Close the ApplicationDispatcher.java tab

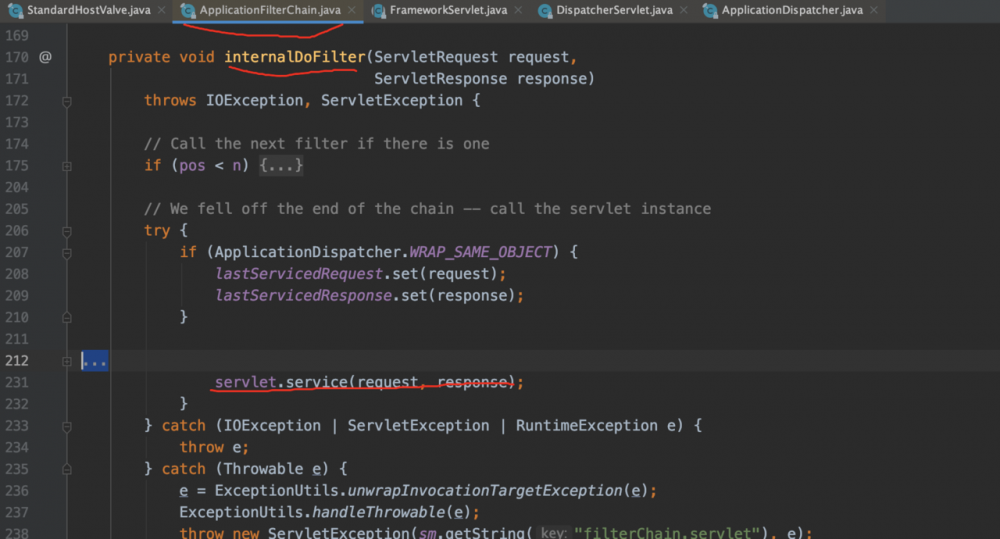[874, 10]
